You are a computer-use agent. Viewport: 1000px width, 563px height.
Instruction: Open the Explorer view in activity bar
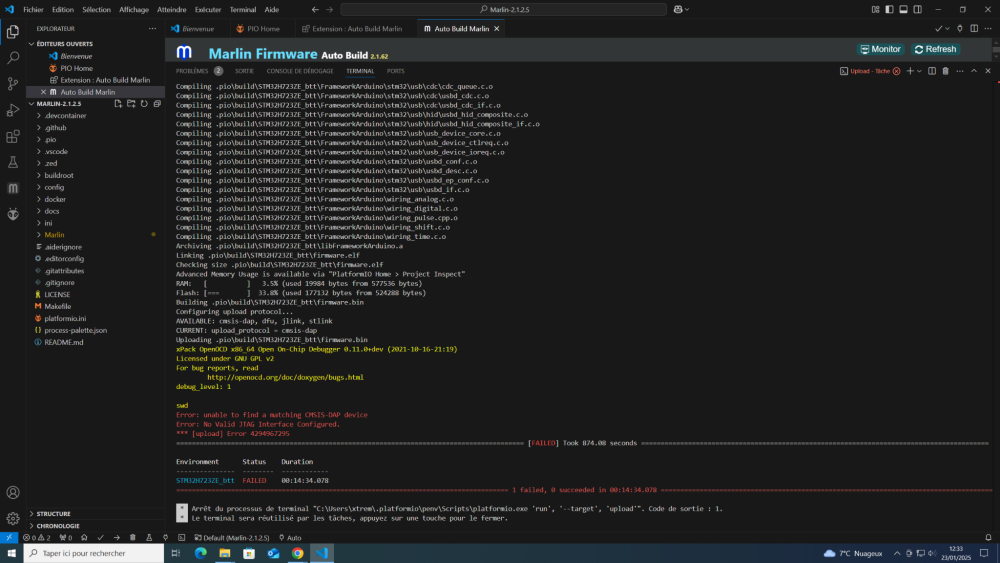13,31
